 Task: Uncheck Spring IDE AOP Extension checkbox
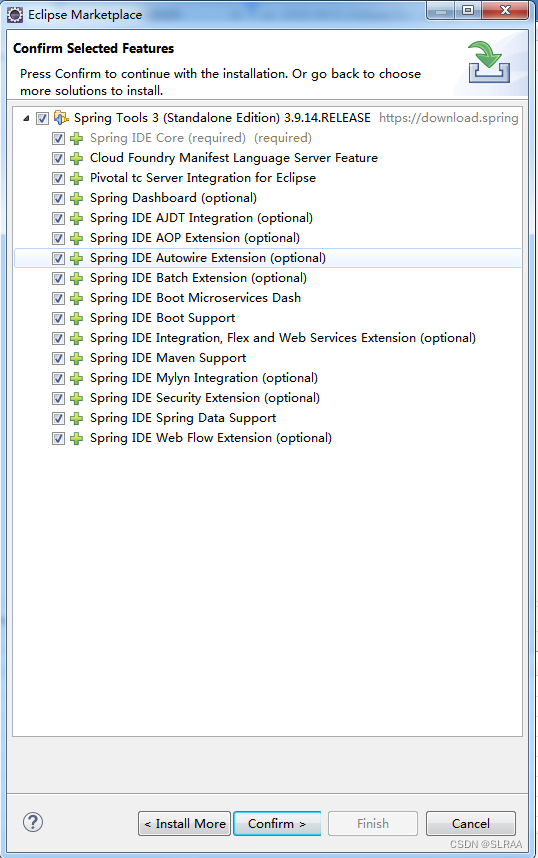click(x=59, y=238)
